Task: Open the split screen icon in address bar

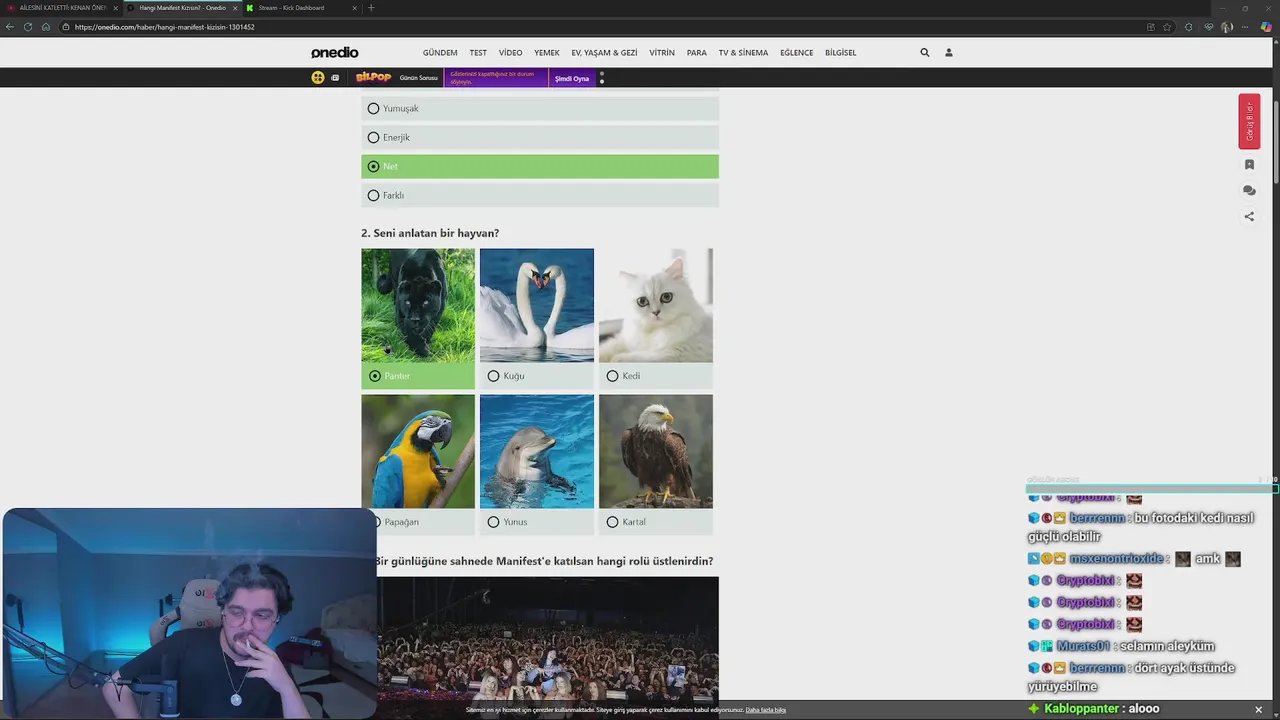Action: 1151,27
